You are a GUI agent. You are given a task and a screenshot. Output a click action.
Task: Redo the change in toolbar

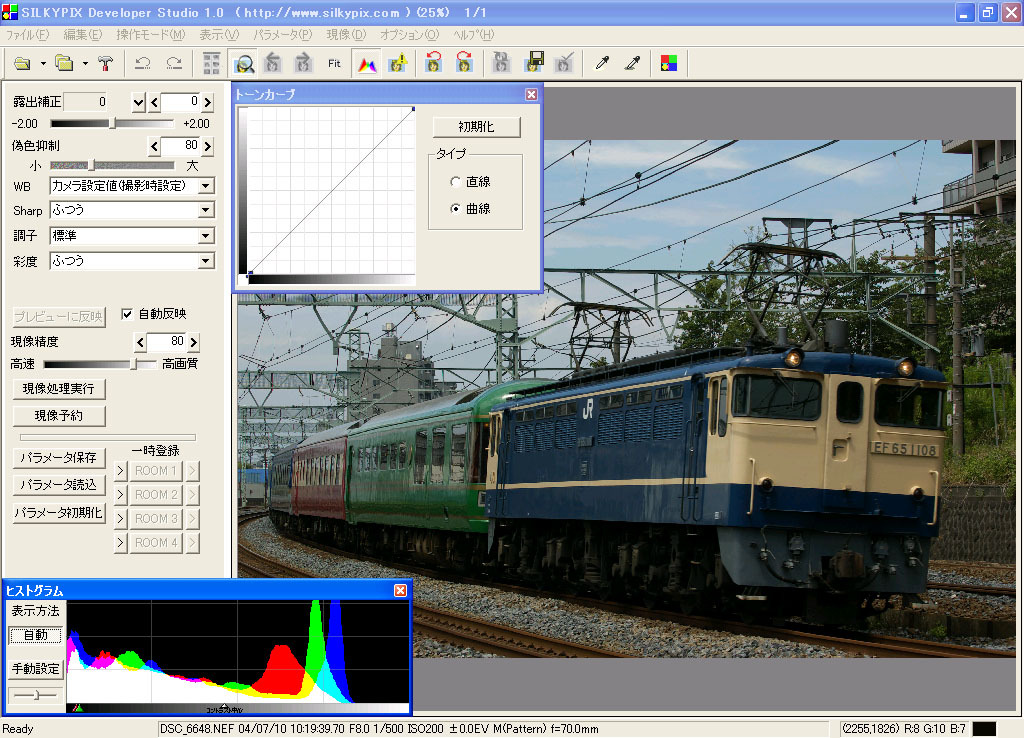point(174,63)
